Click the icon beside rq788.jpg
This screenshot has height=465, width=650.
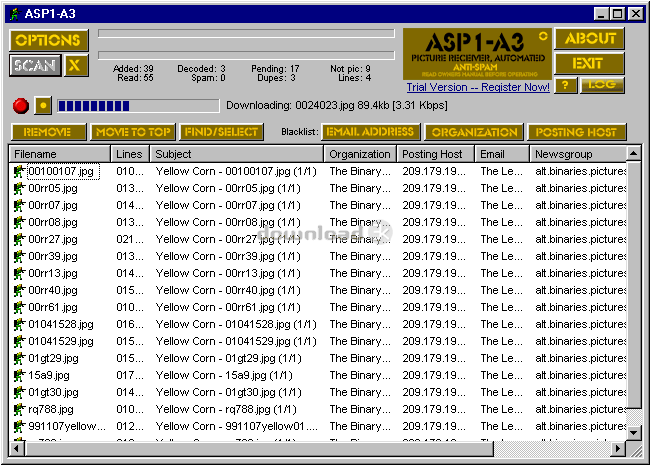point(19,409)
